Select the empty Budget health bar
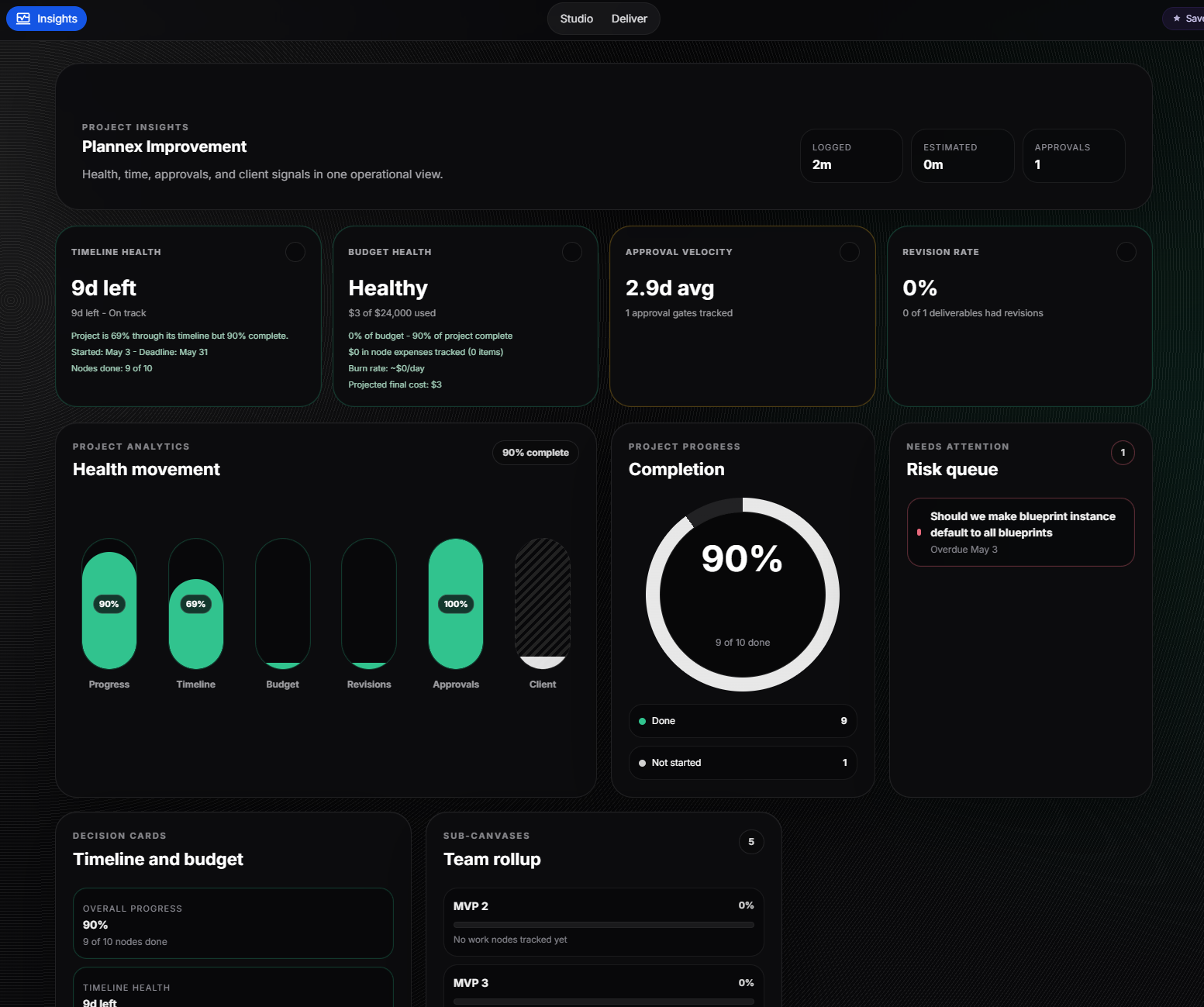Screen dimensions: 1204x1007 (x=283, y=604)
